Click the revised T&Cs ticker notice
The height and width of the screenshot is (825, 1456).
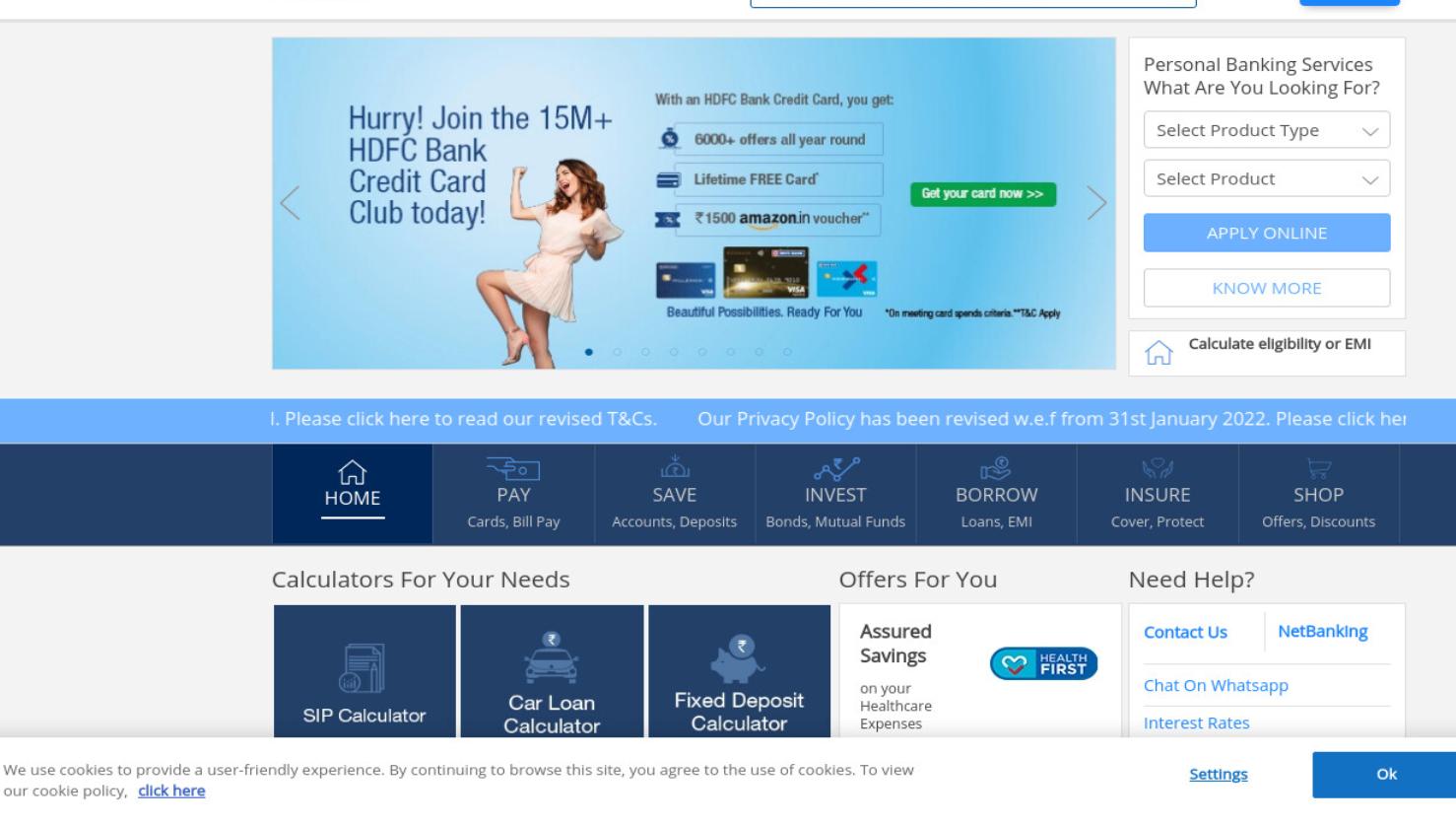(x=464, y=419)
